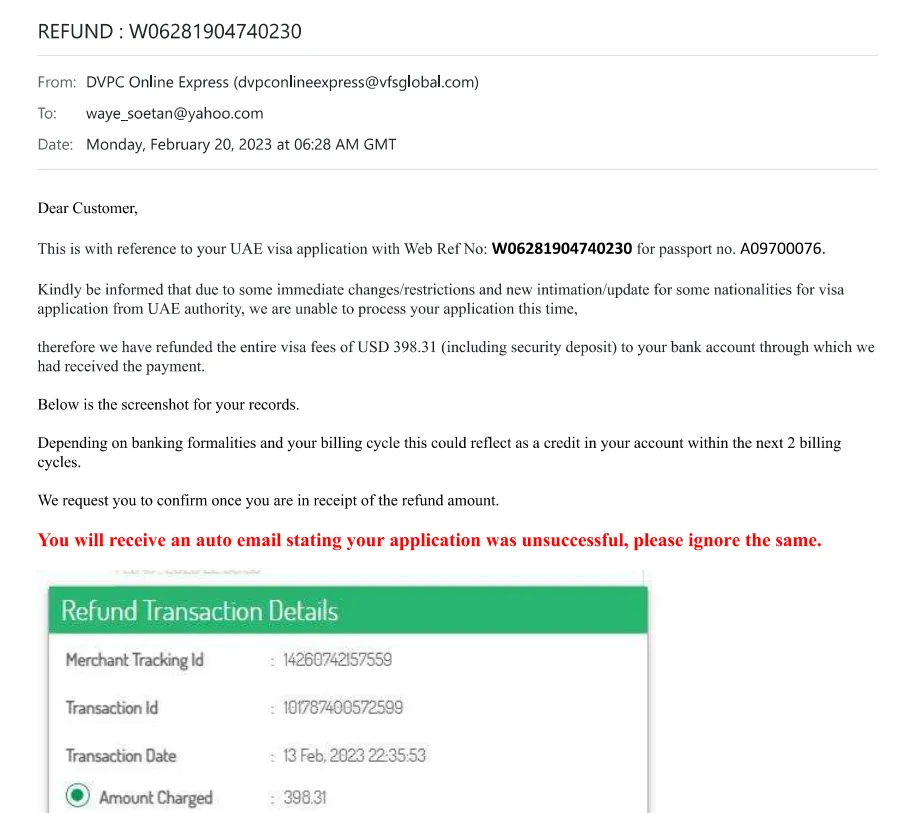Click the green Refund Transaction Details header
This screenshot has height=813, width=903.
click(x=347, y=610)
